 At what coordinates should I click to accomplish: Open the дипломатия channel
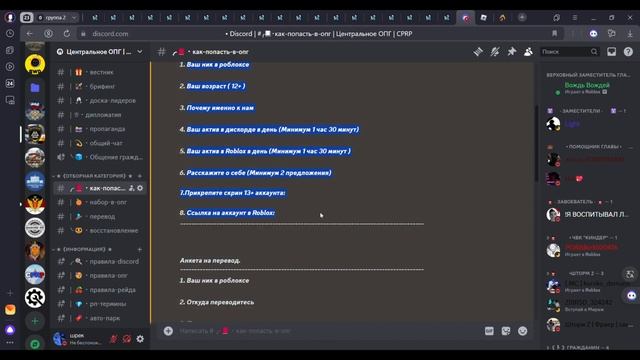pos(100,115)
